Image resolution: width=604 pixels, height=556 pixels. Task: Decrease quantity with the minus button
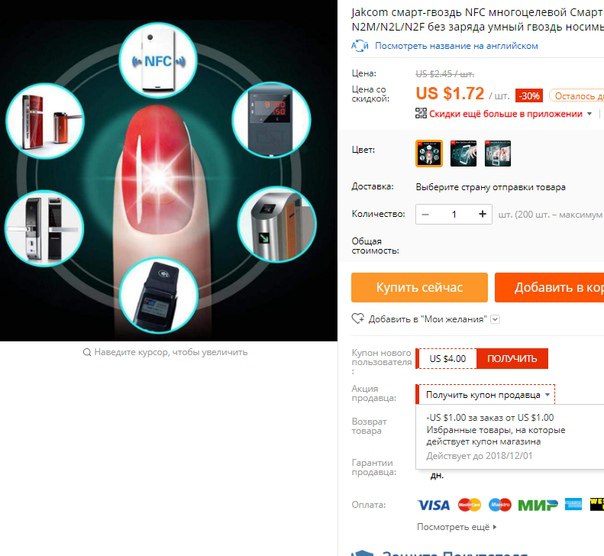tap(425, 214)
